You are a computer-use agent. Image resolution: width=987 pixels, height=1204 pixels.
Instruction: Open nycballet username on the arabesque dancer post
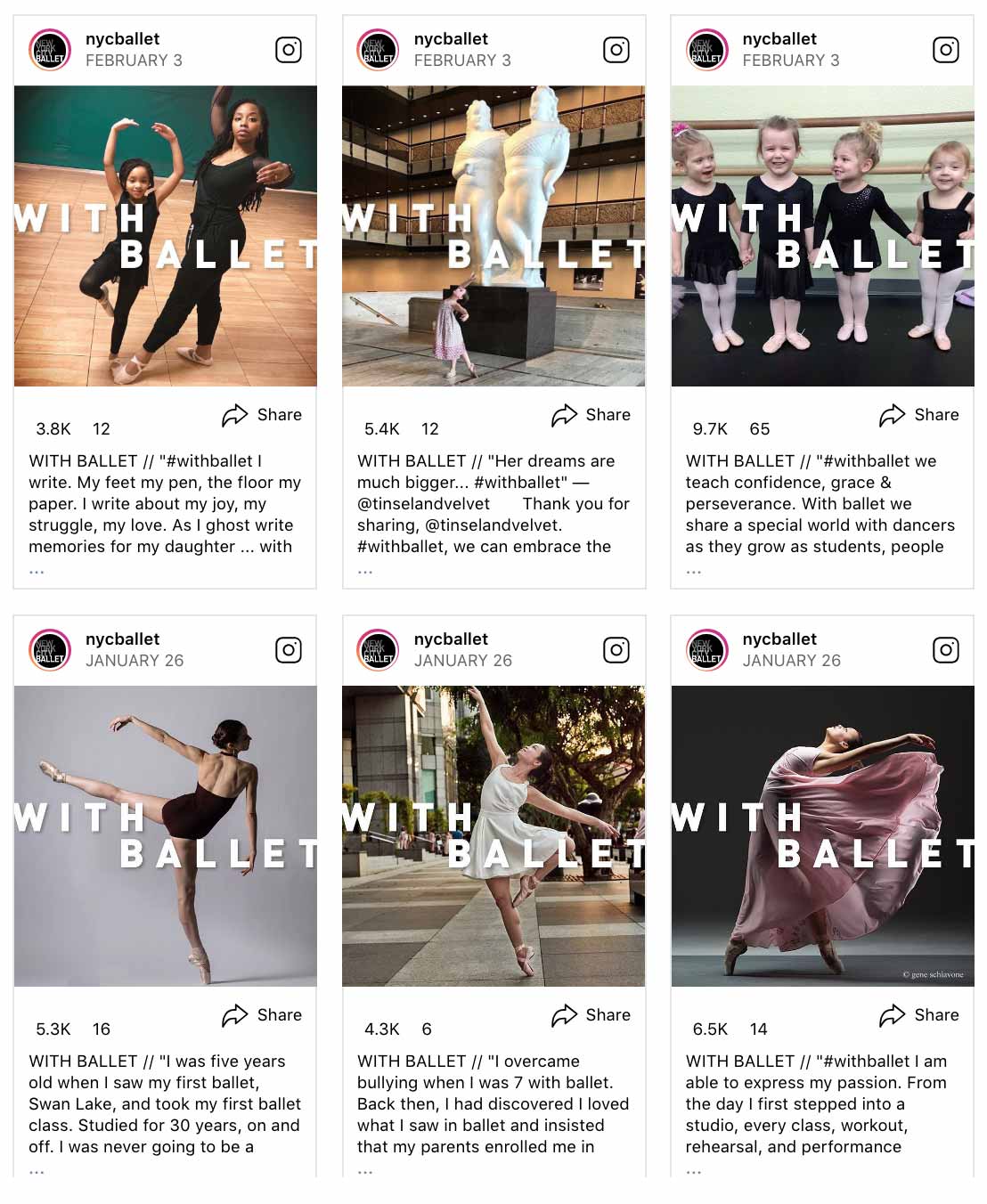122,639
